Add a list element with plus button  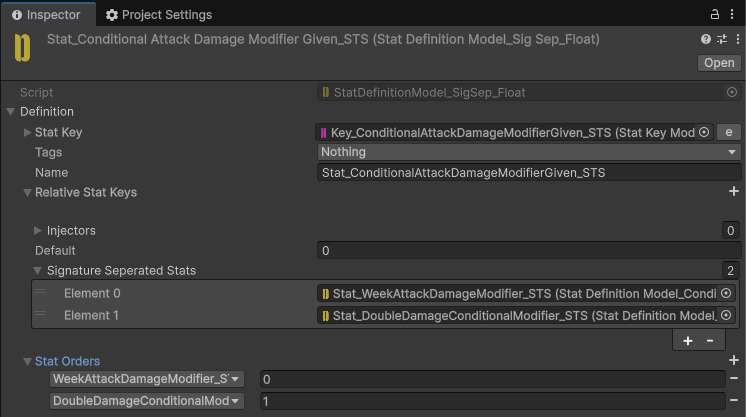[687, 341]
